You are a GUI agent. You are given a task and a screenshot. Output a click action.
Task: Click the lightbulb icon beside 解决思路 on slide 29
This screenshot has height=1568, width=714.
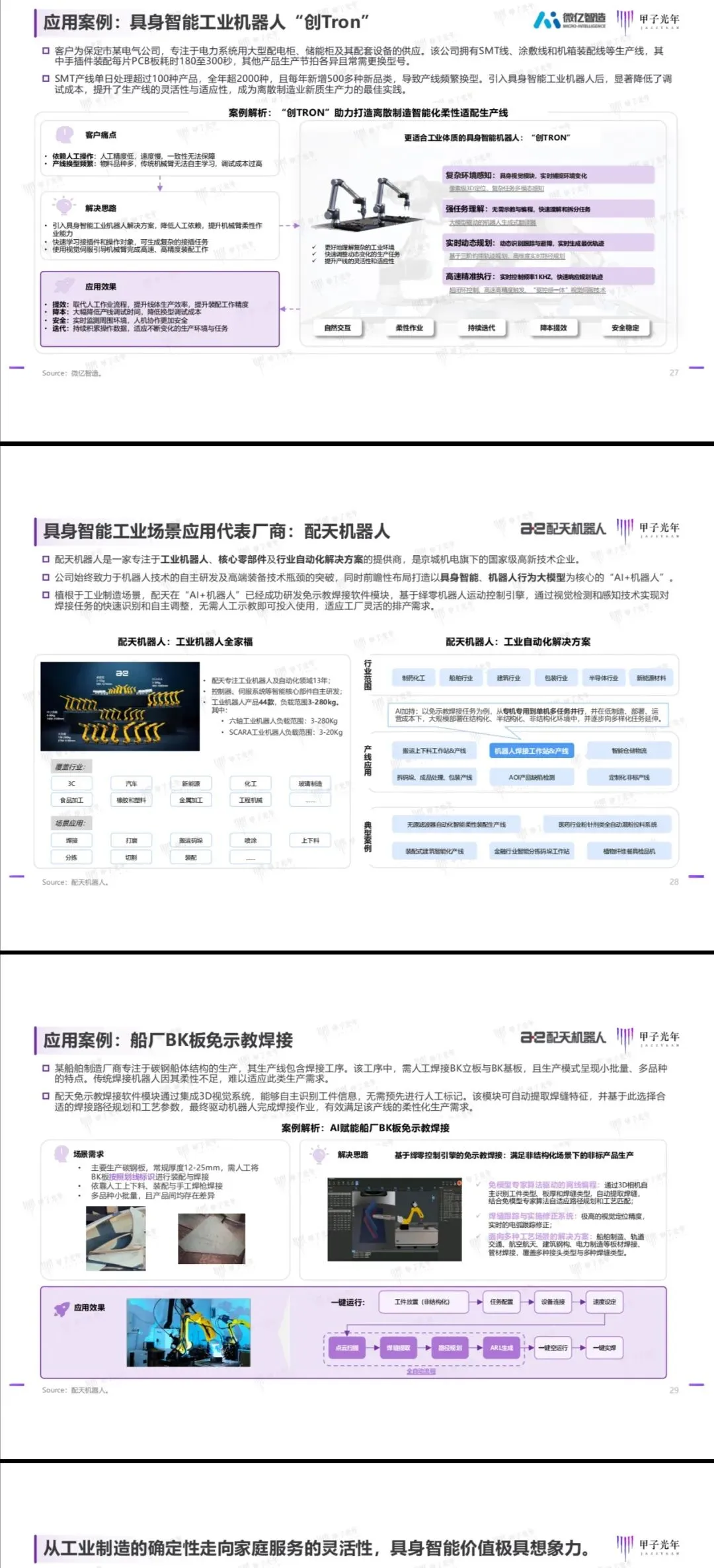319,1154
